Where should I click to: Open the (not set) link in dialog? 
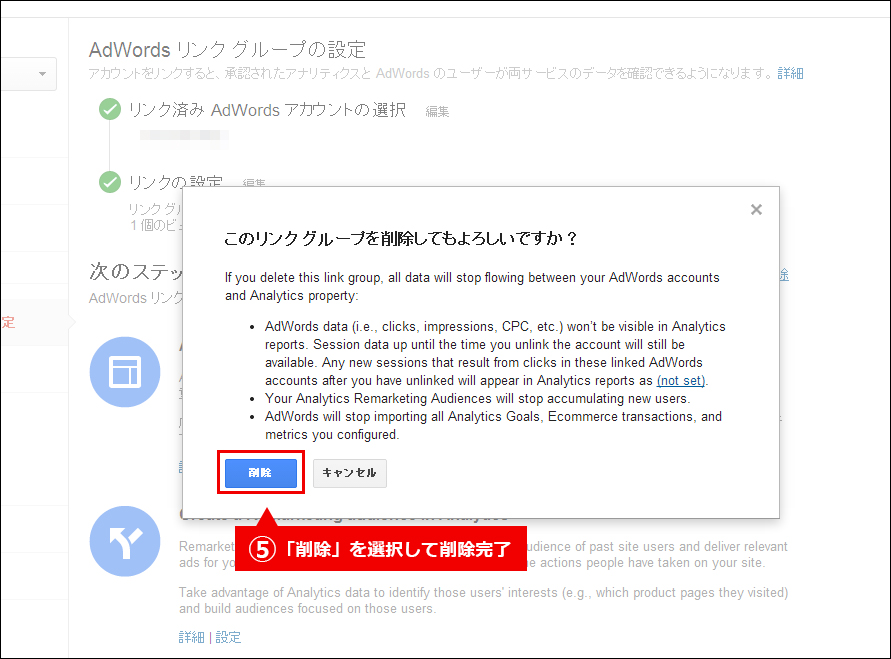pos(681,380)
